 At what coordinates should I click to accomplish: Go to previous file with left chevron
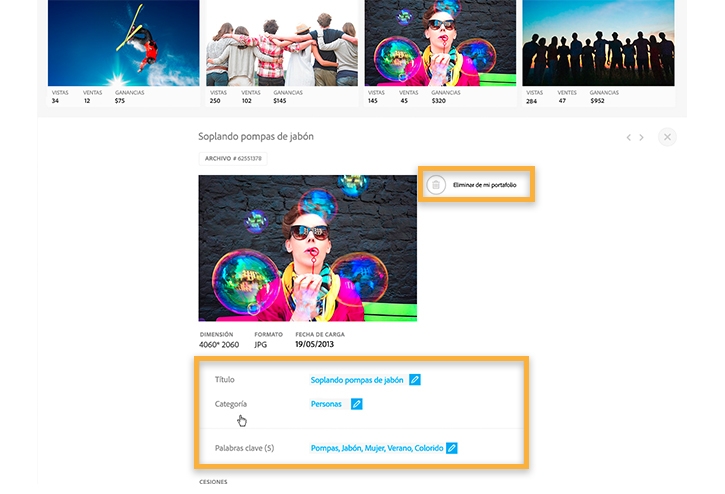pyautogui.click(x=628, y=137)
